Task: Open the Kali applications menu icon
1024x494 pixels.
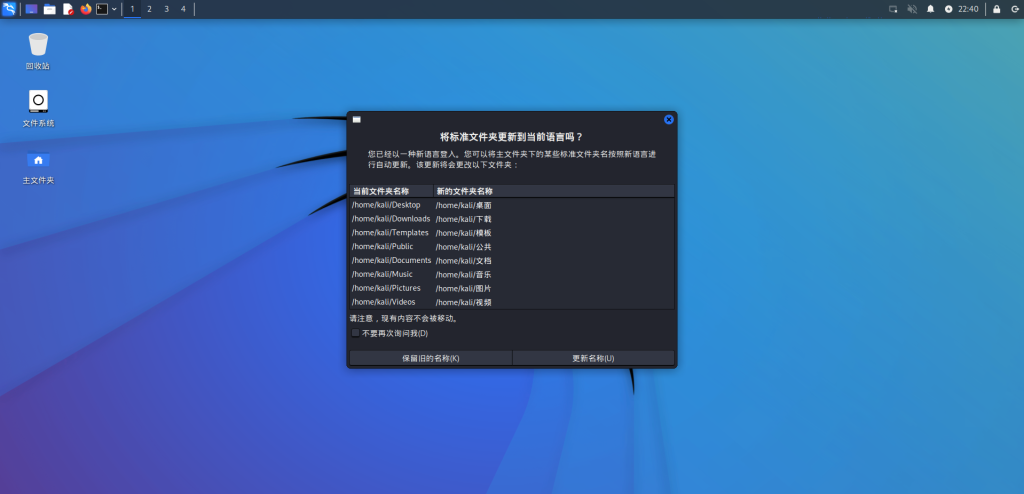Action: pos(9,9)
